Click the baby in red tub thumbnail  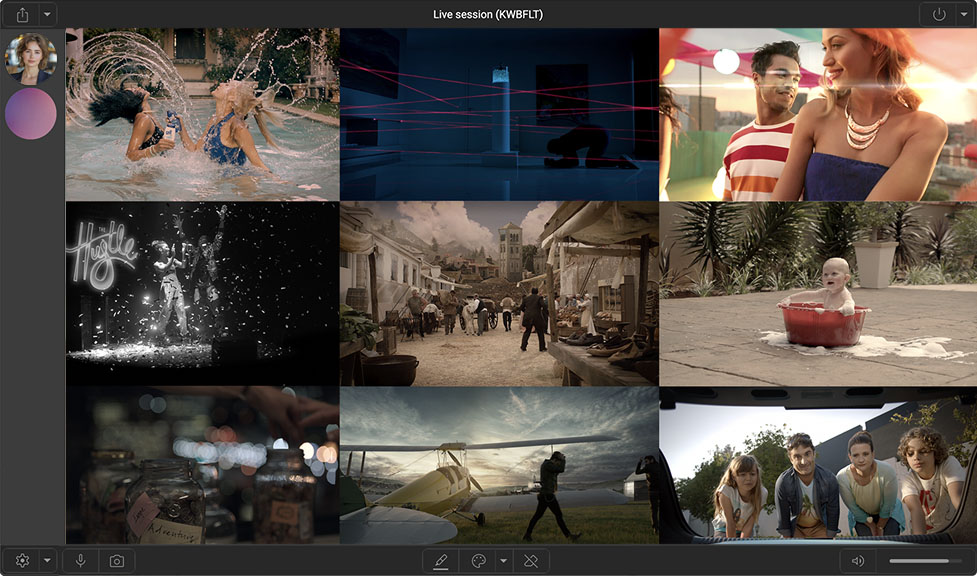click(x=817, y=294)
